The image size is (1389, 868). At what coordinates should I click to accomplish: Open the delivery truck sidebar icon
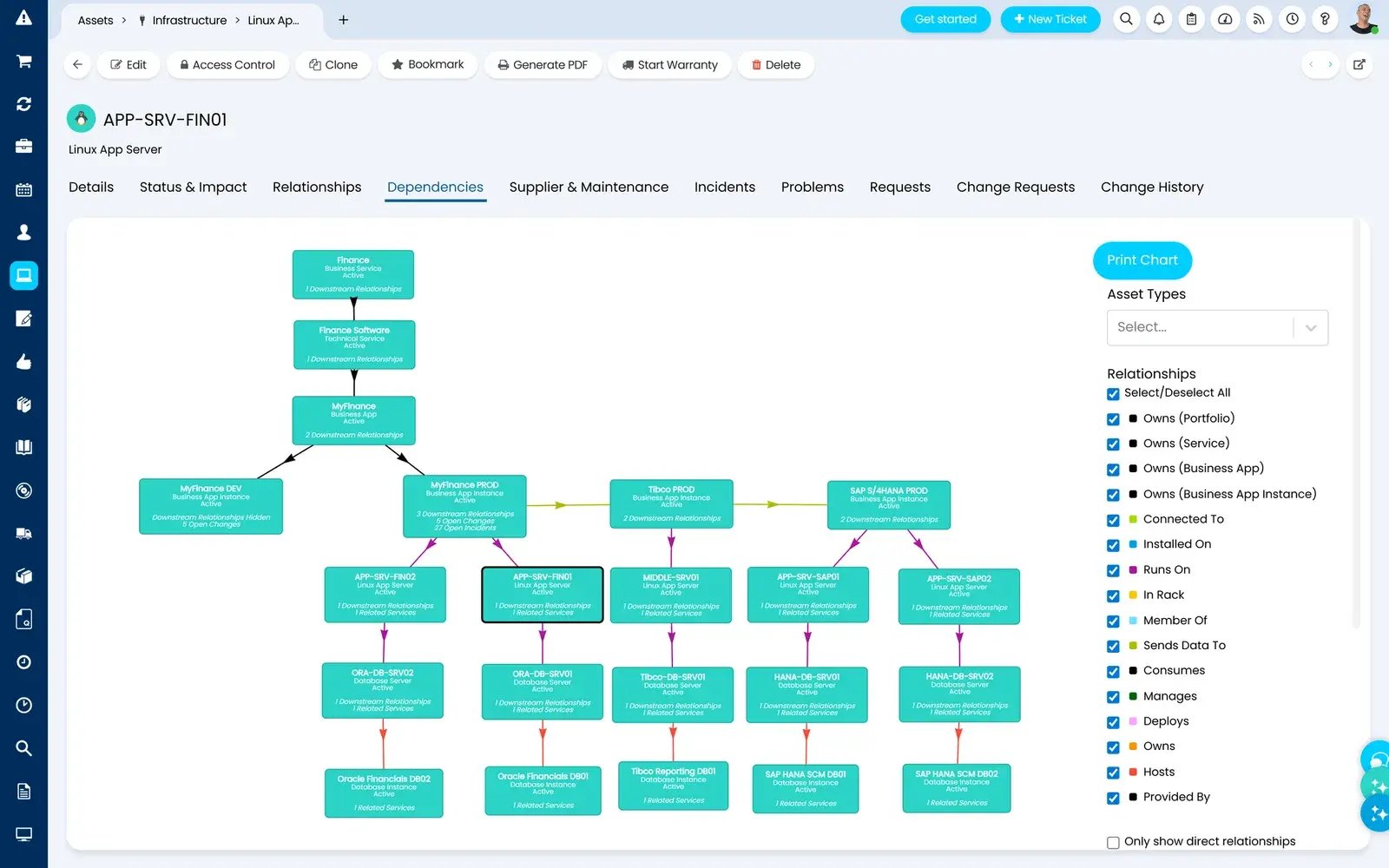click(x=23, y=533)
